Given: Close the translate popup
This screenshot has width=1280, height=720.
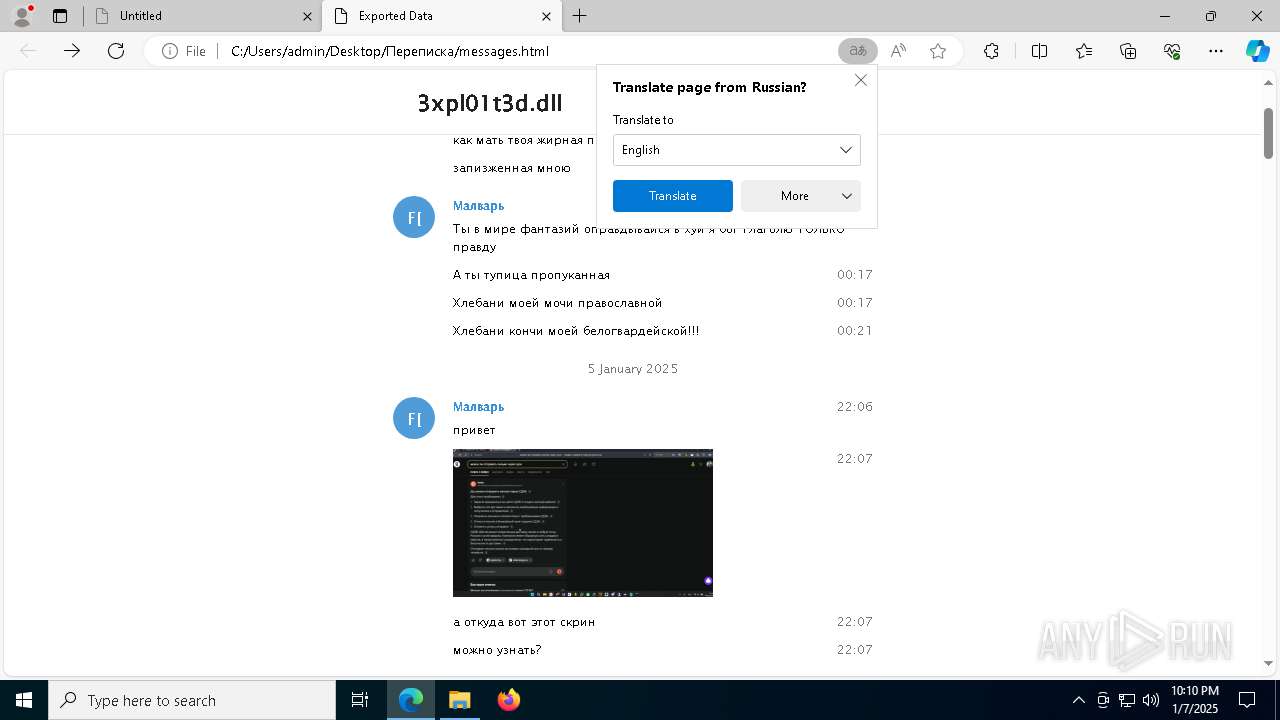Looking at the screenshot, I should point(861,80).
